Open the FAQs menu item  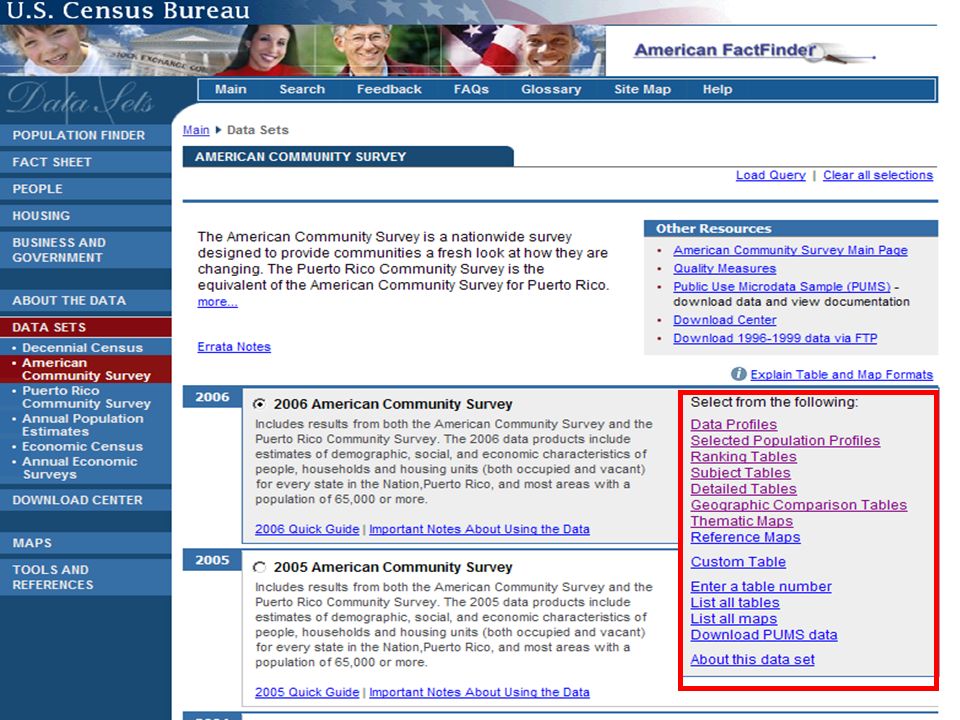[x=471, y=89]
